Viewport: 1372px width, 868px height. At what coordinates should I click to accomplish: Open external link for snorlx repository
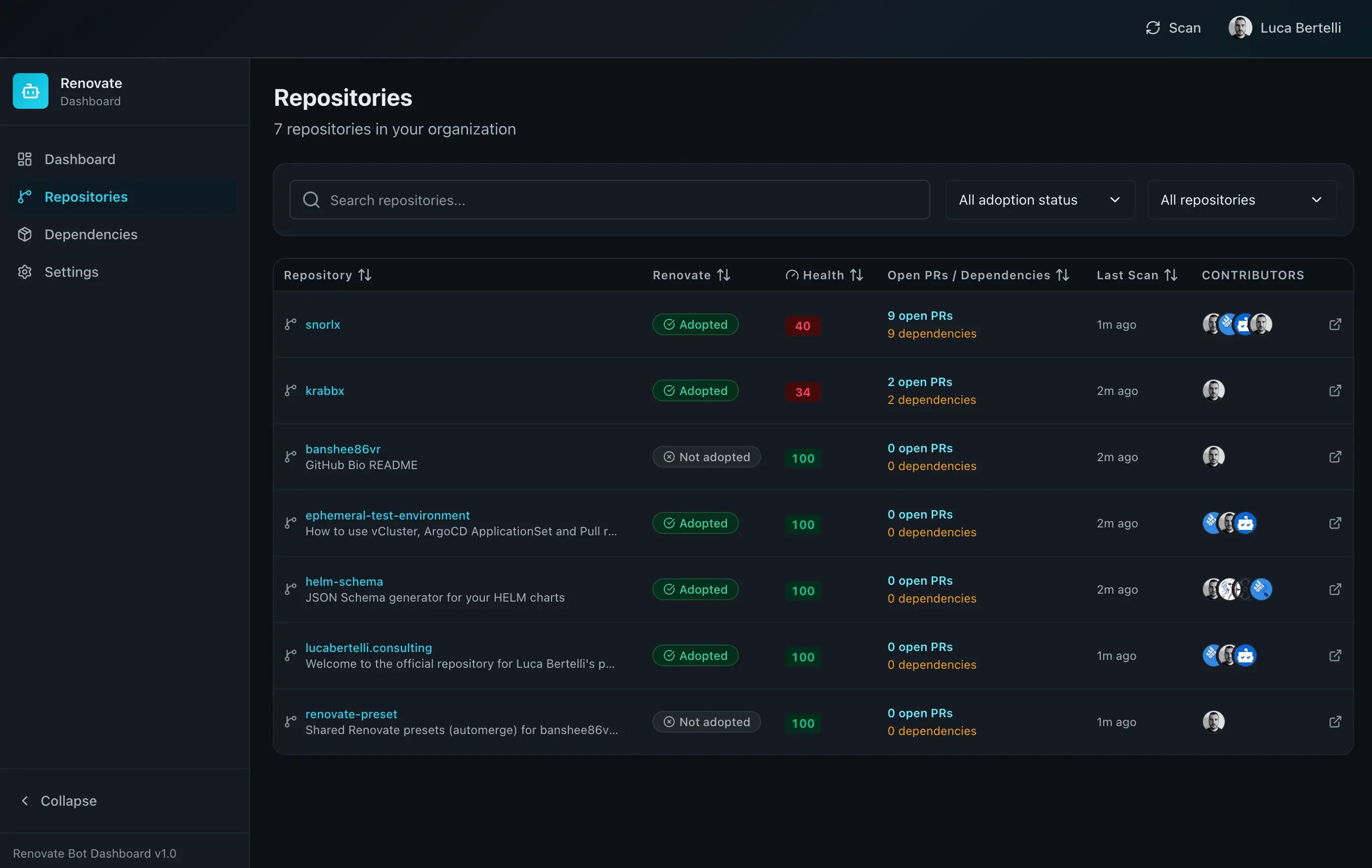point(1335,324)
